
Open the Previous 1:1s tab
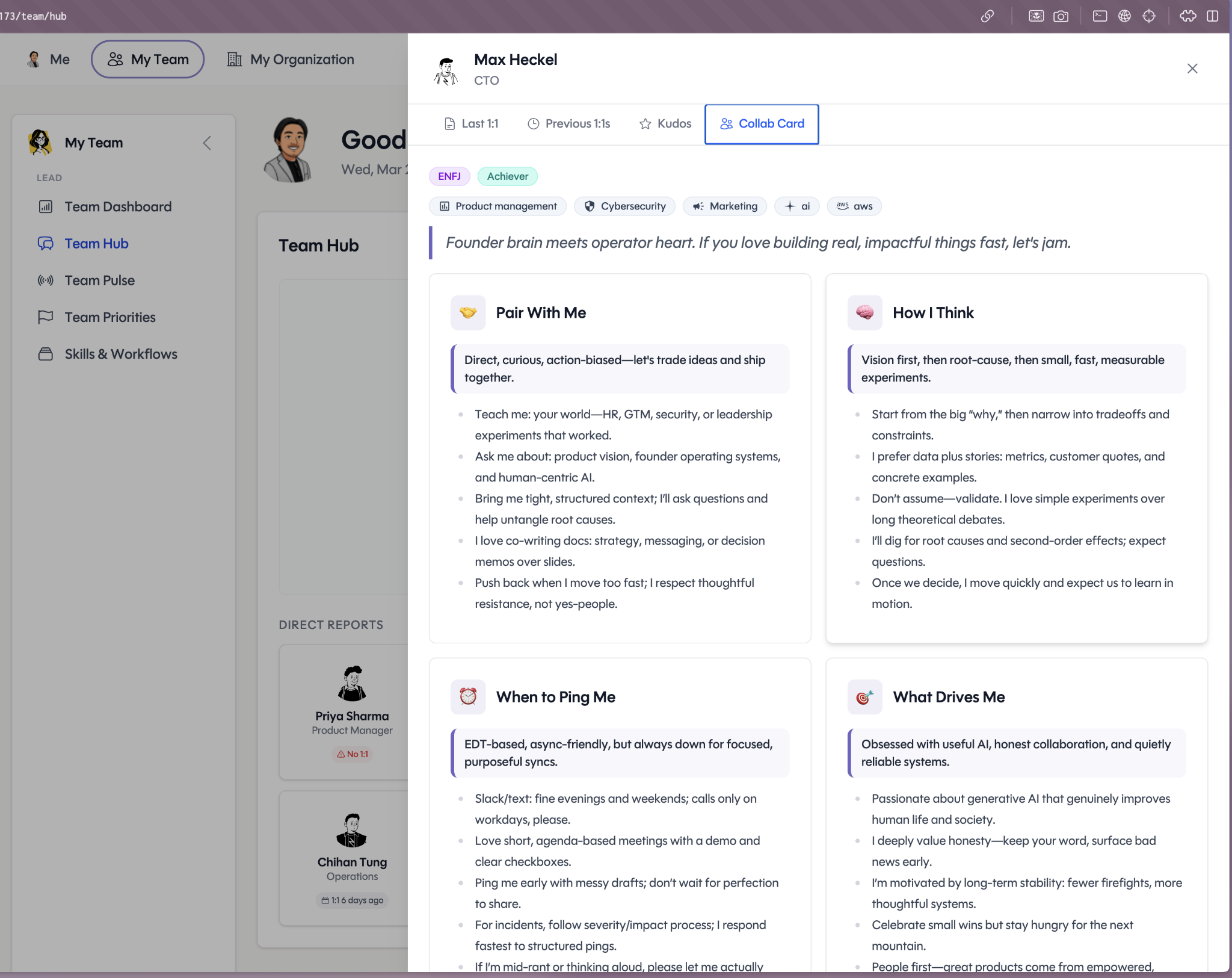coord(569,124)
